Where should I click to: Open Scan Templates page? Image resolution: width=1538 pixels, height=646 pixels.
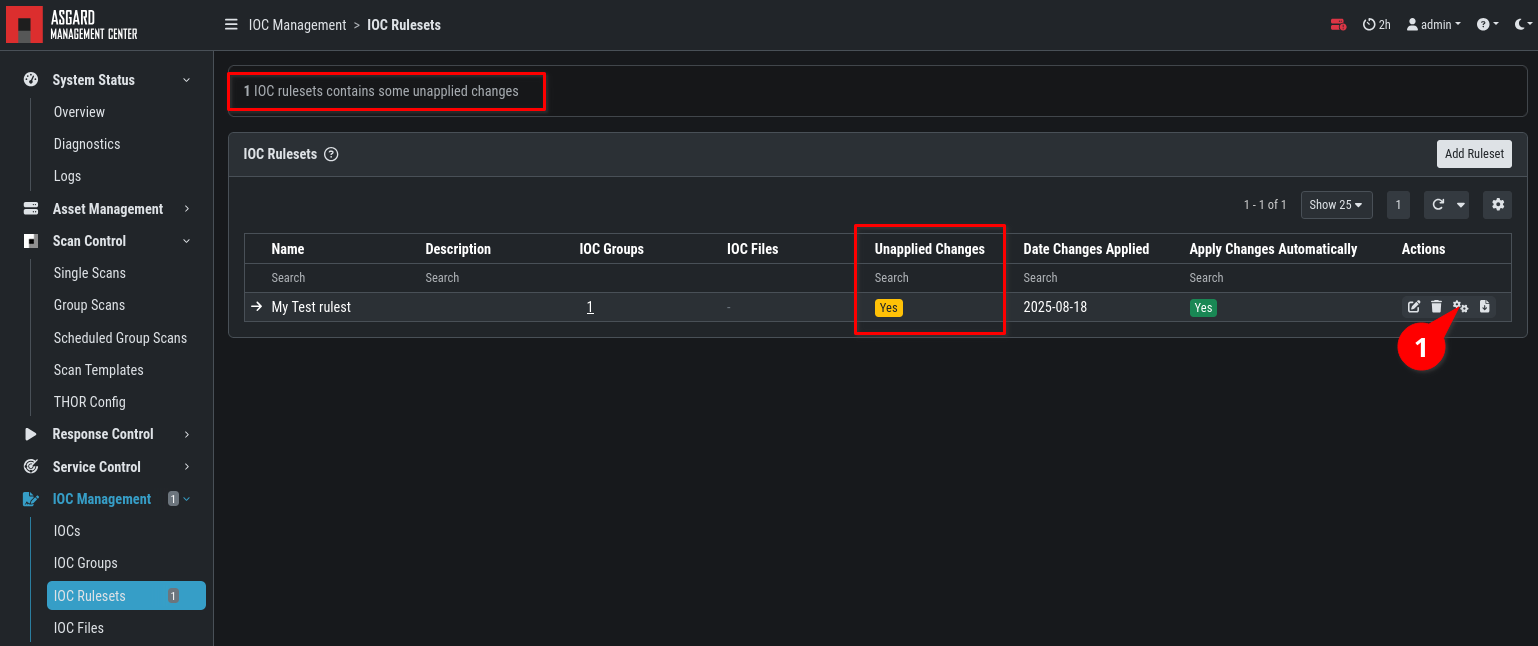click(99, 370)
